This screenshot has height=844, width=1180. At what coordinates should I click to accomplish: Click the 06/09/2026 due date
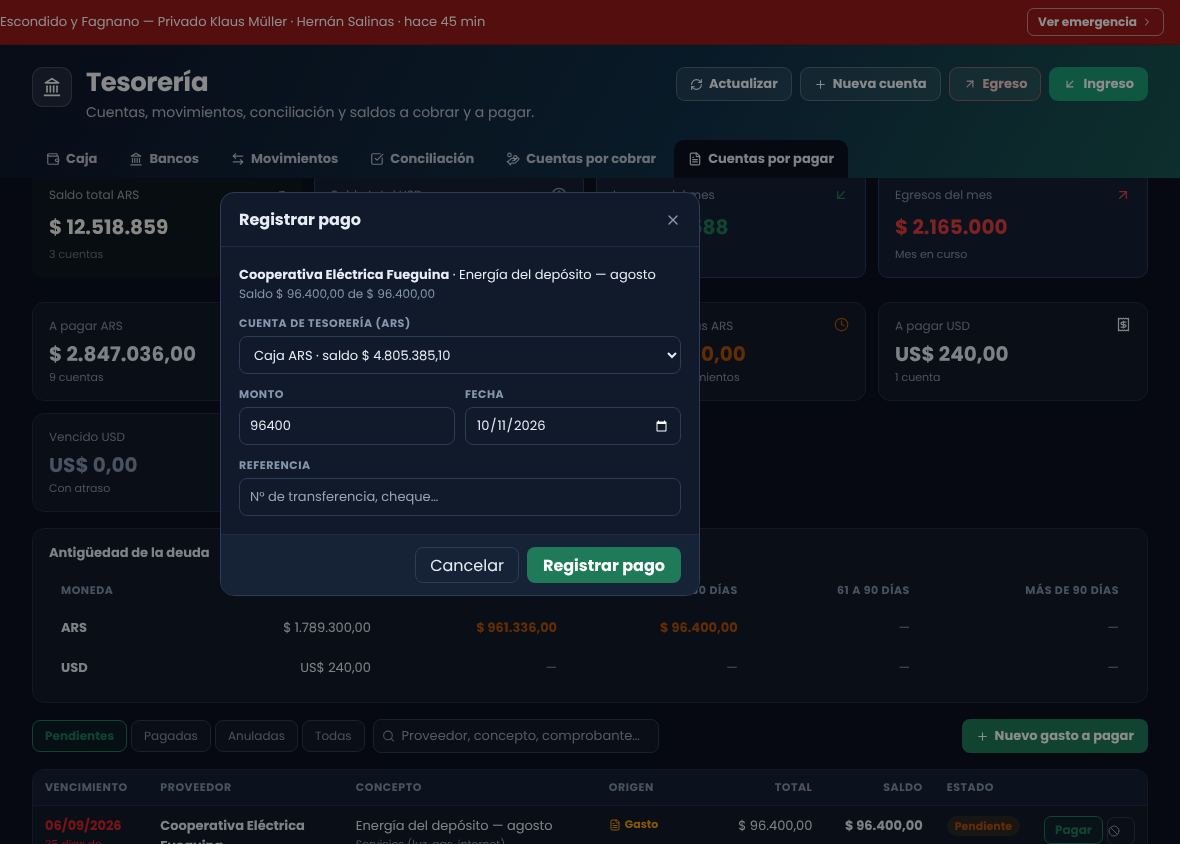point(83,825)
